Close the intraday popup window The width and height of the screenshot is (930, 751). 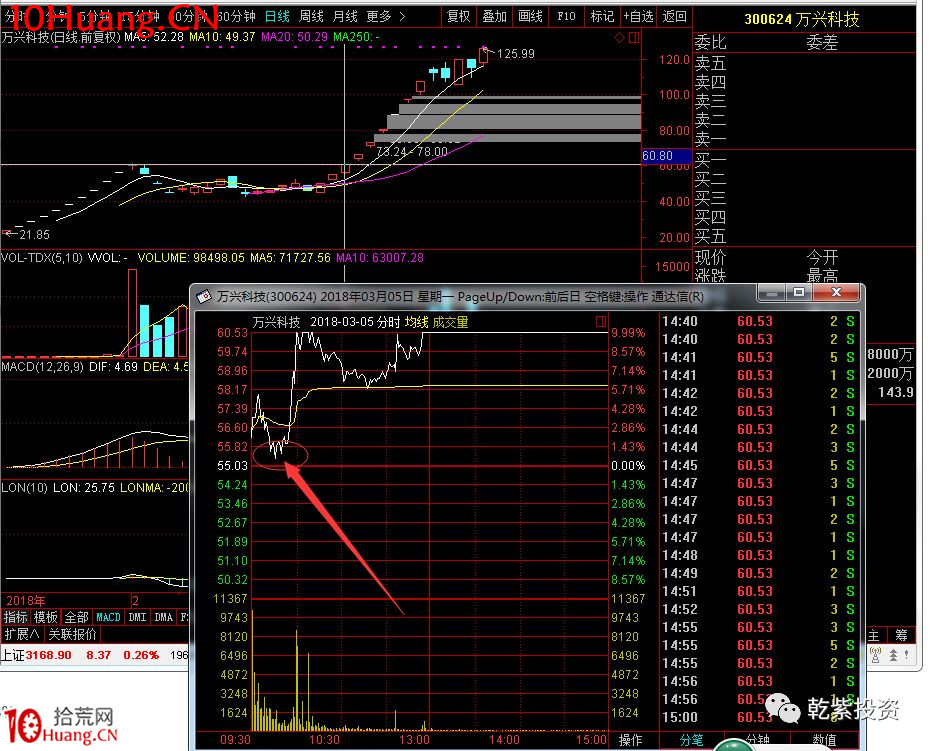[x=836, y=292]
